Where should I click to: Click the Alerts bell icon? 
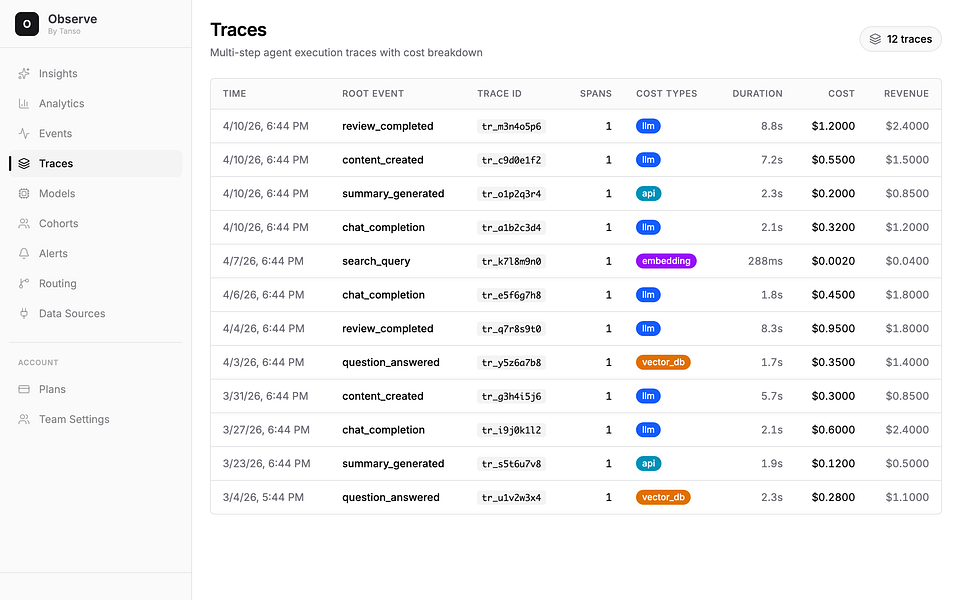point(24,253)
